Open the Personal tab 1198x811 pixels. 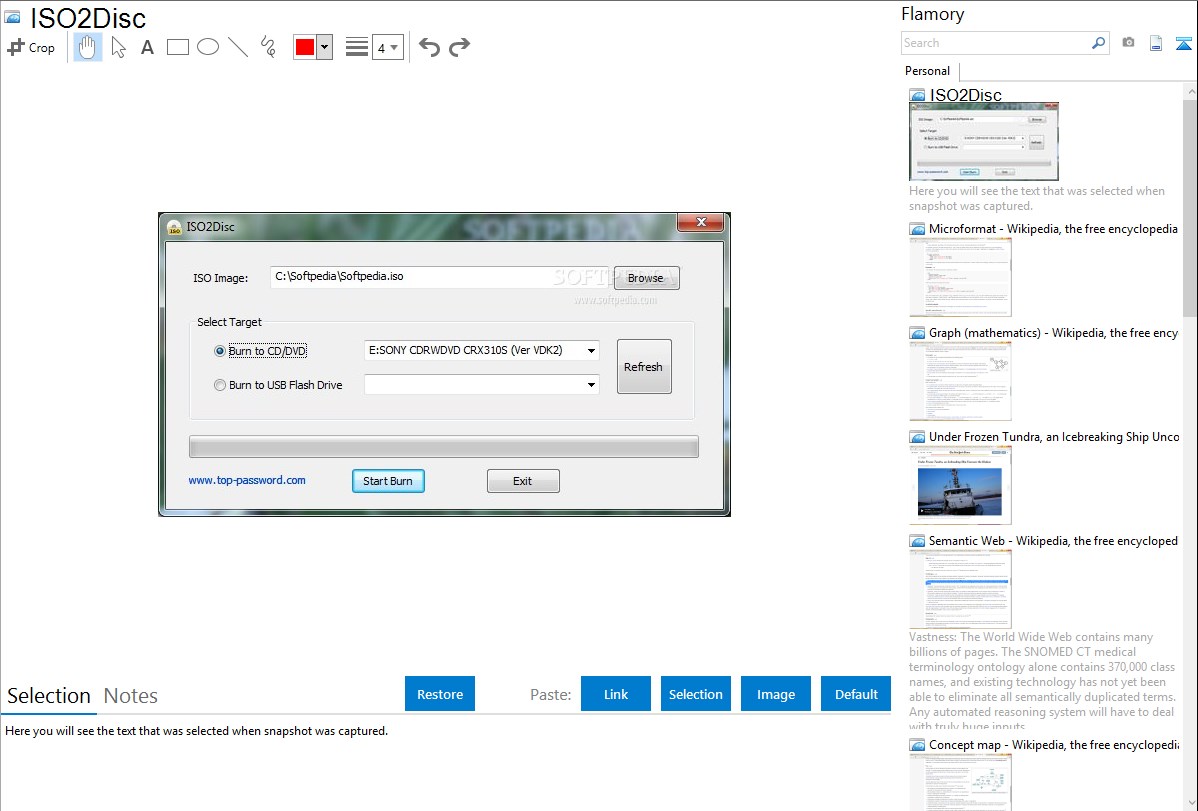click(927, 71)
